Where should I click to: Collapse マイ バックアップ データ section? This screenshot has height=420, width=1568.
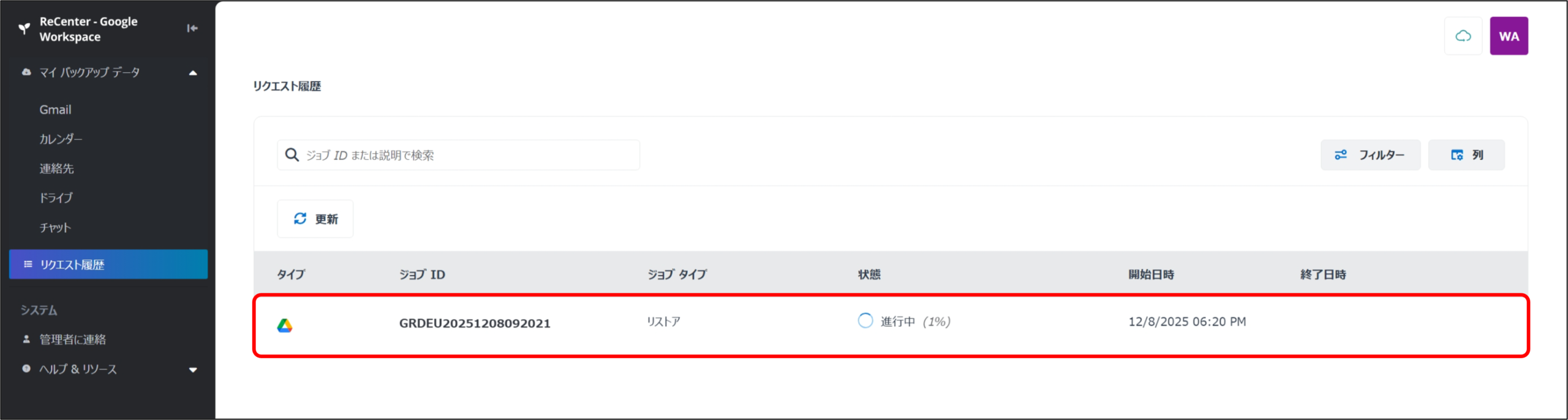pos(193,73)
